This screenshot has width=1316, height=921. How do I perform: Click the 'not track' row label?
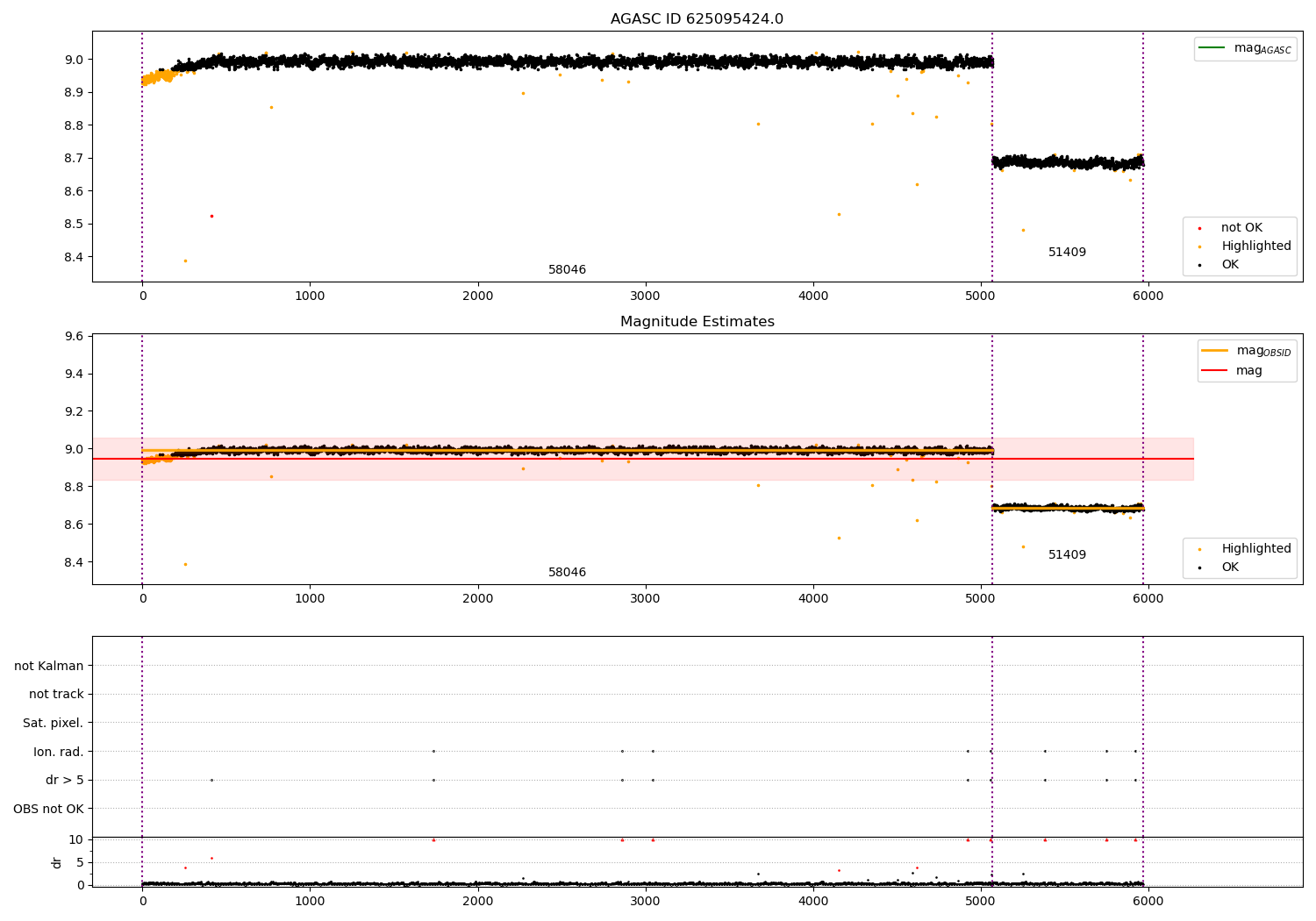56,695
